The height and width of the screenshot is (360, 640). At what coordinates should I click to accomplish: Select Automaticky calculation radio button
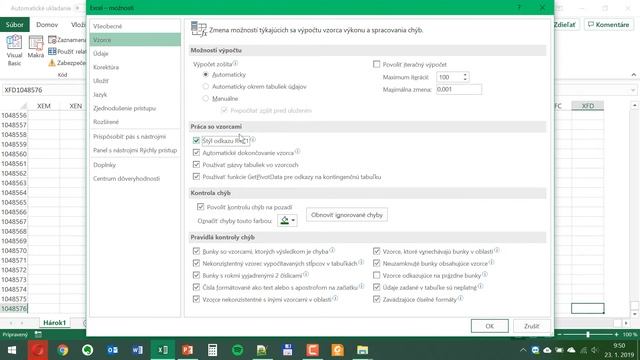(x=206, y=74)
